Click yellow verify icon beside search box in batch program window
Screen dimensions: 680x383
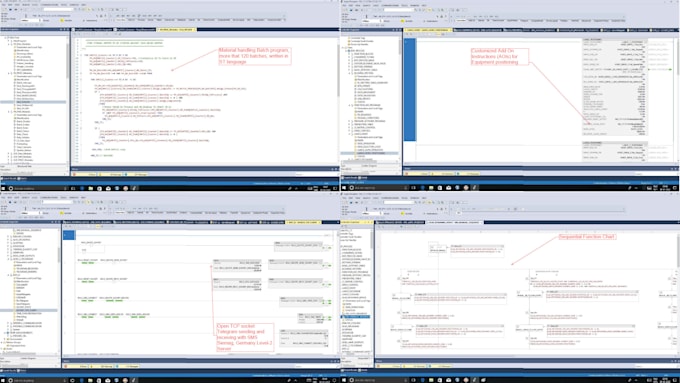click(x=89, y=10)
